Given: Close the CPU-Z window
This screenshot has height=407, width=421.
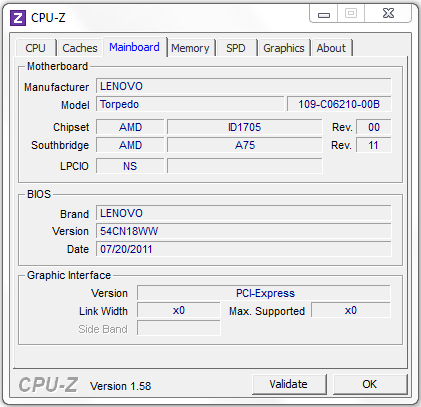Looking at the screenshot, I should [x=388, y=14].
